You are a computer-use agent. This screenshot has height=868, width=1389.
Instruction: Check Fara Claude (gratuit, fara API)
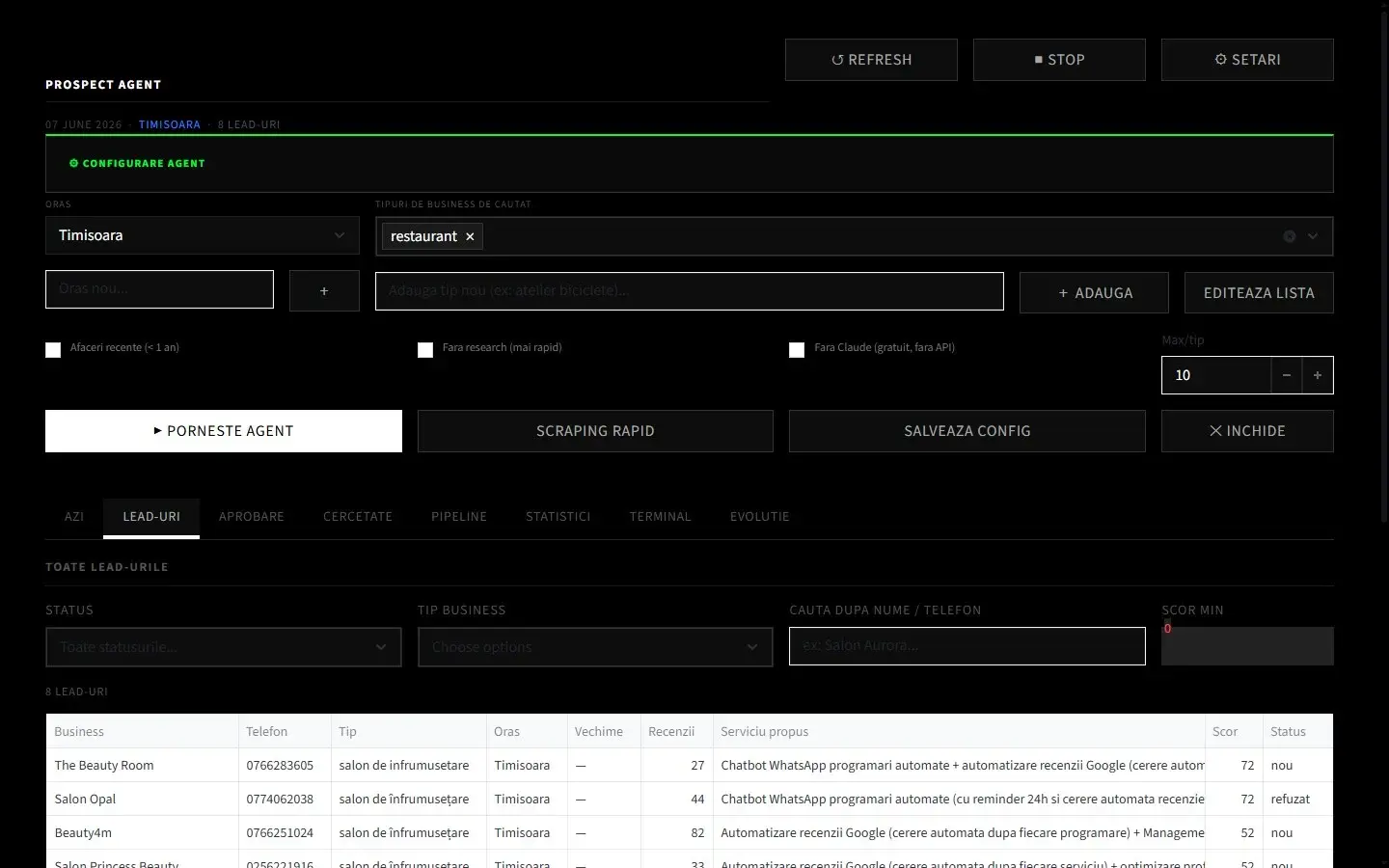(797, 349)
